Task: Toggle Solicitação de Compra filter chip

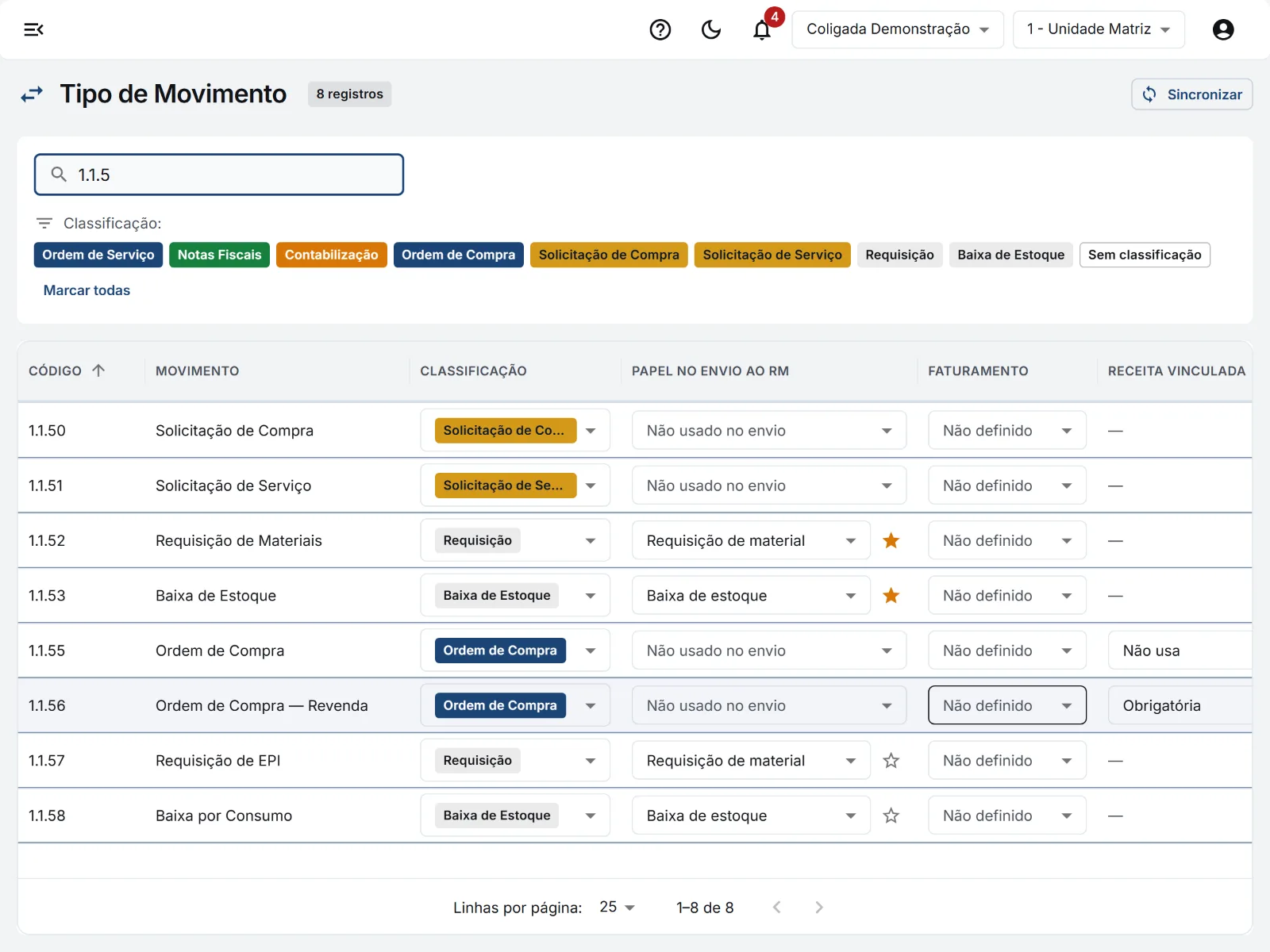Action: 609,255
